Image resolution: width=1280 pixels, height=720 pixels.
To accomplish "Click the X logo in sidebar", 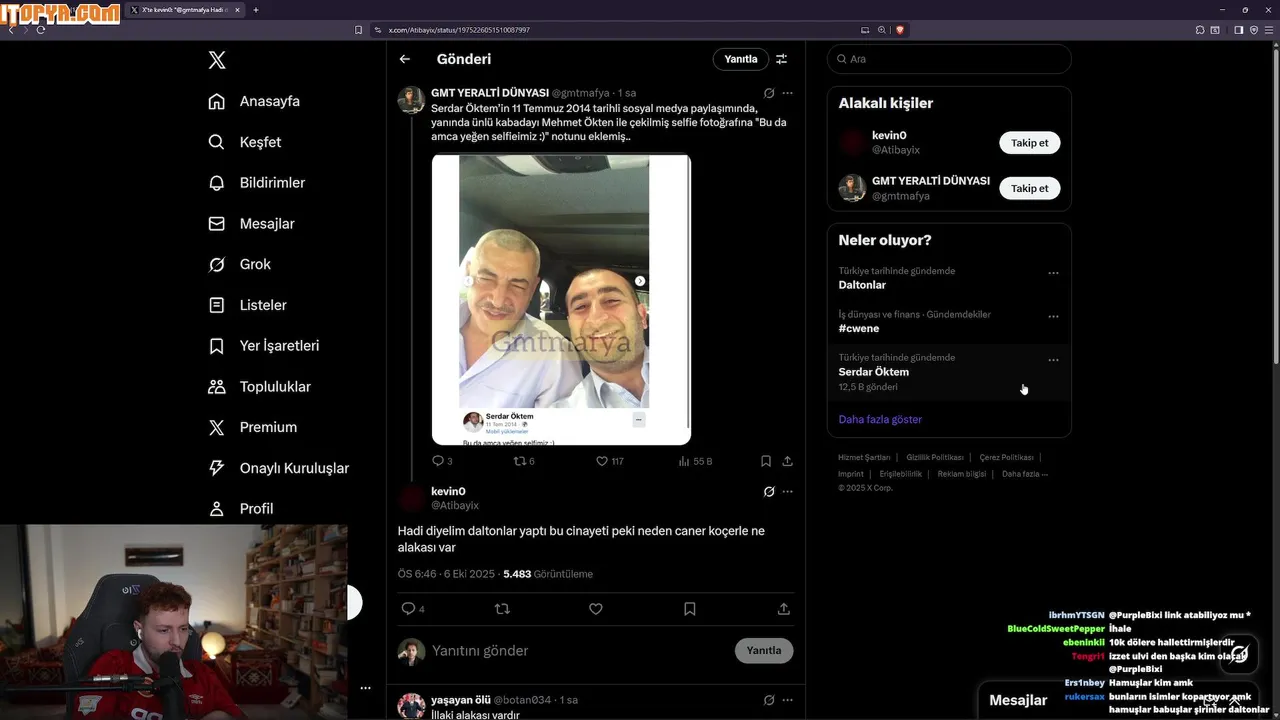I will pyautogui.click(x=217, y=60).
